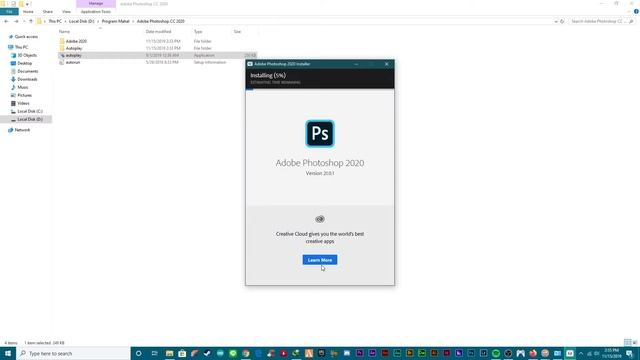Open File Explorer from the taskbar
Viewport: 640px width, 360px height.
pyautogui.click(x=169, y=353)
